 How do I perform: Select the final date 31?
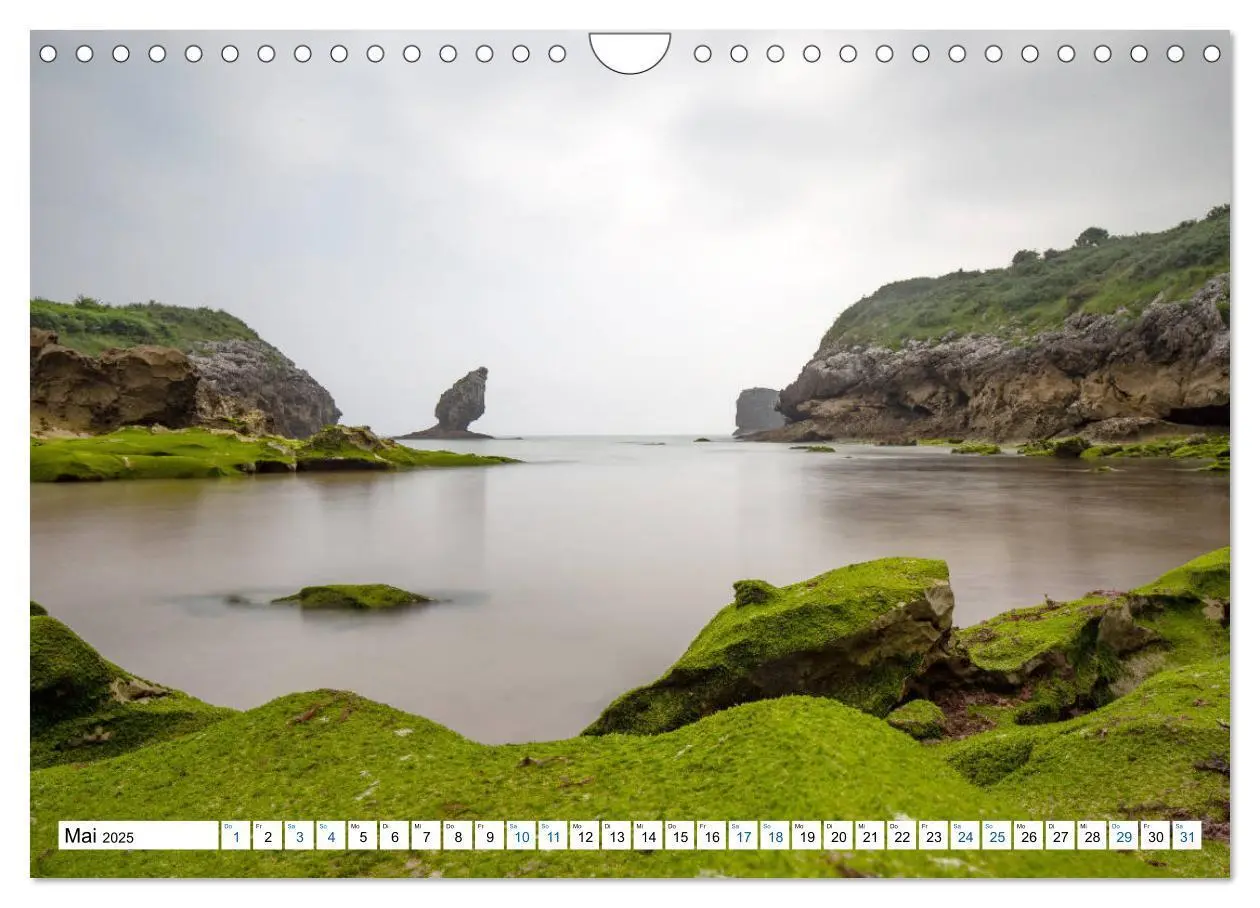coord(1188,836)
